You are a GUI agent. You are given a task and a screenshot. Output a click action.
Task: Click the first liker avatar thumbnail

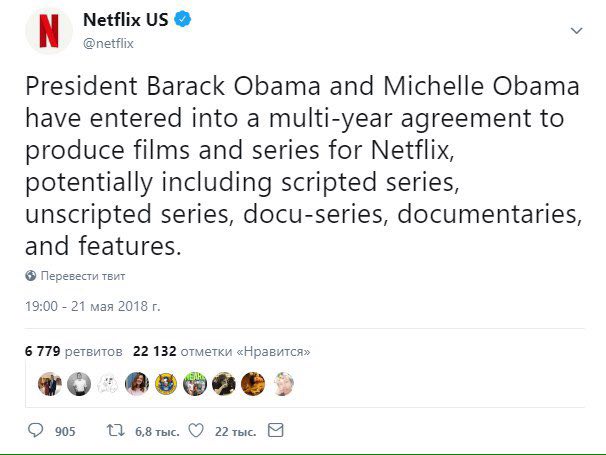point(50,384)
